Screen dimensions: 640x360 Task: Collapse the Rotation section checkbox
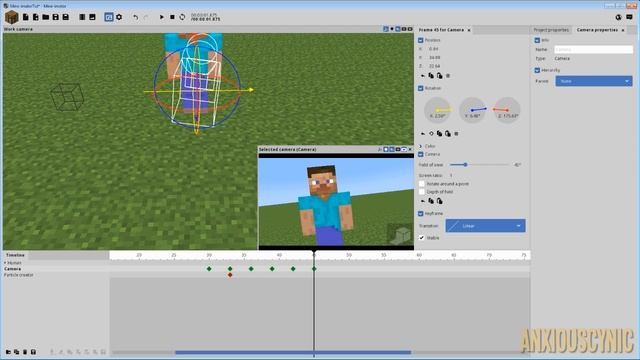click(x=421, y=88)
